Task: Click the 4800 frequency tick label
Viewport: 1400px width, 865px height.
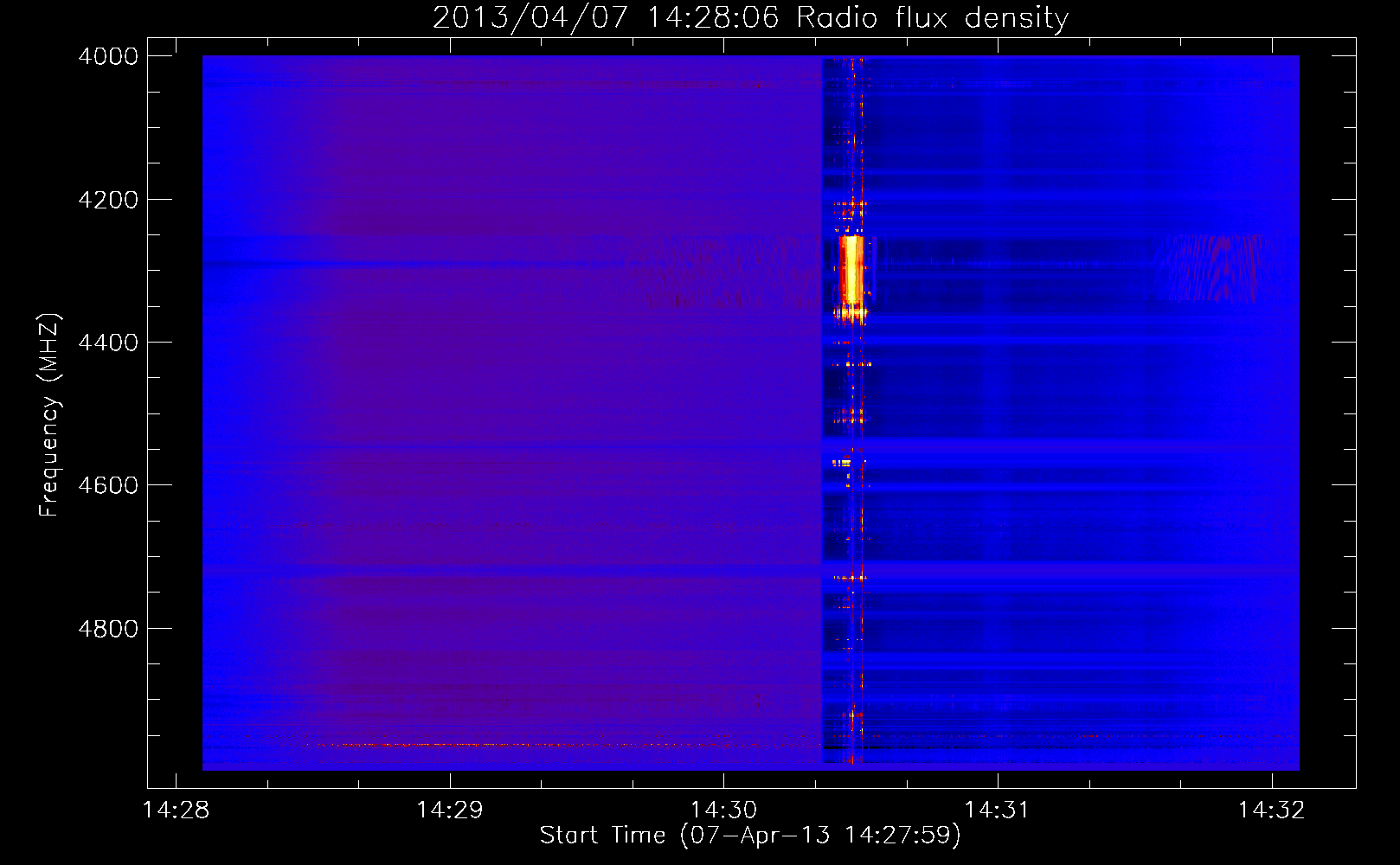Action: 108,629
